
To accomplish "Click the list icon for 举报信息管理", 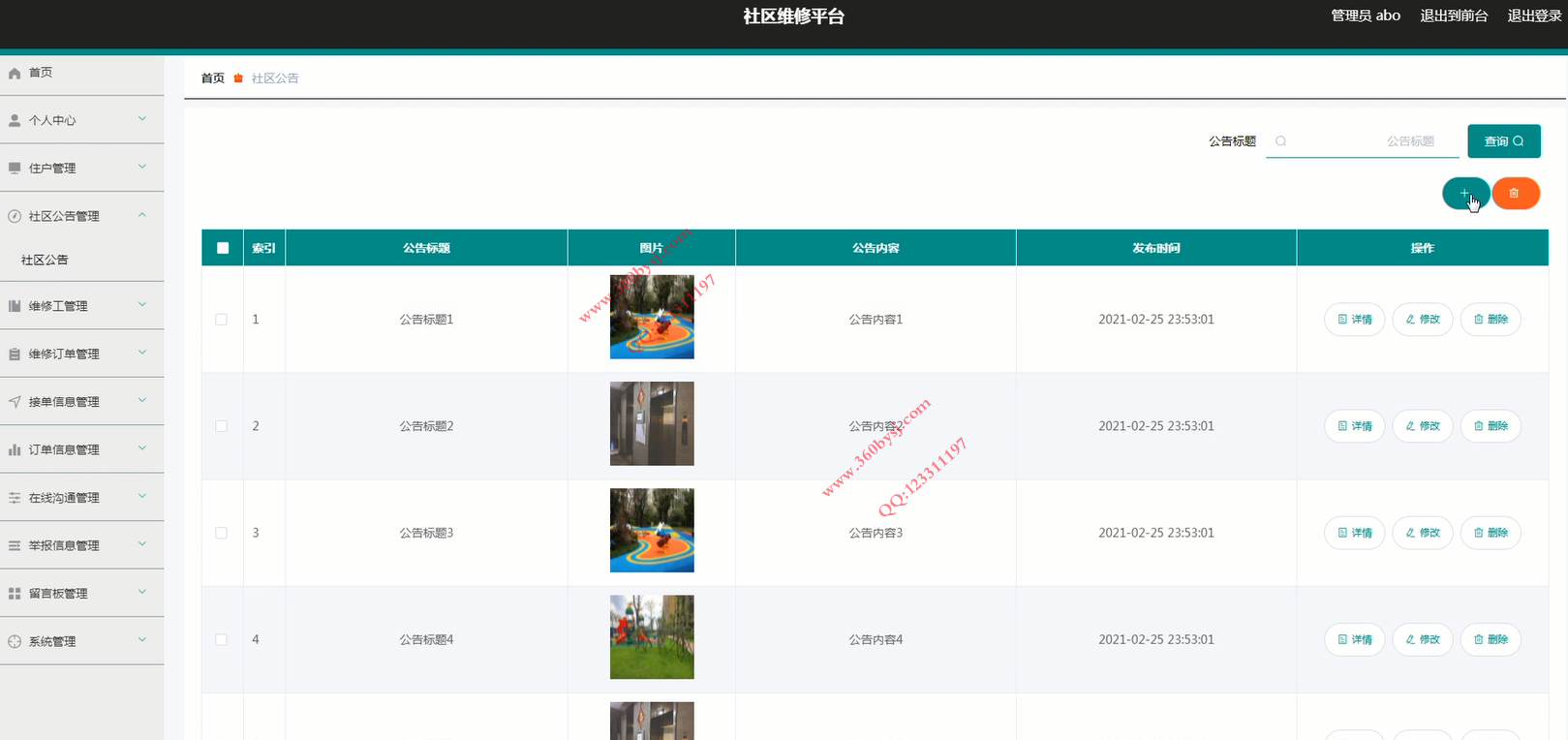I will 15,546.
